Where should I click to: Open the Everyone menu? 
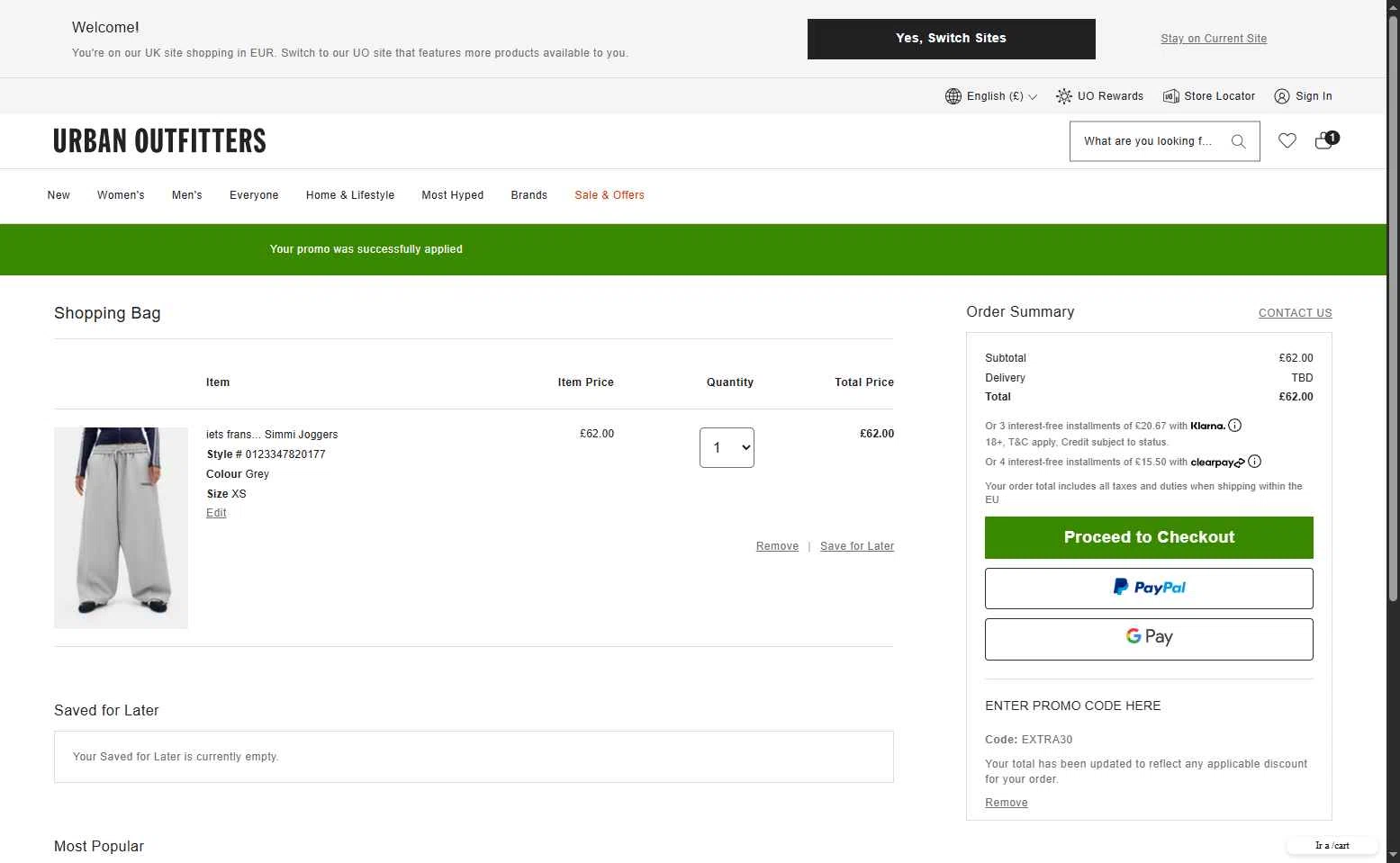254,195
